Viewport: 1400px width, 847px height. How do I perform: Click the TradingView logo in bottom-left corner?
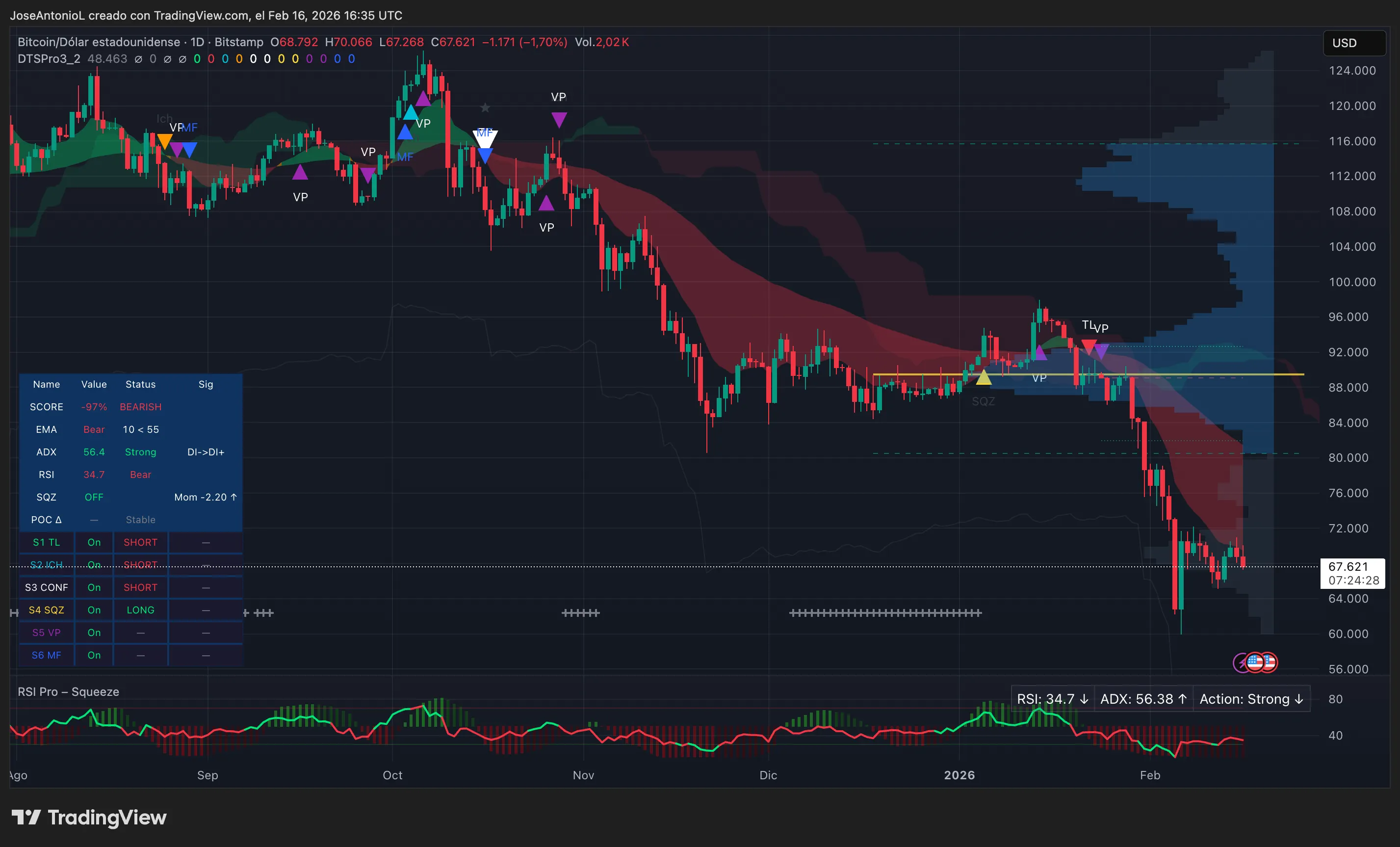pyautogui.click(x=89, y=819)
